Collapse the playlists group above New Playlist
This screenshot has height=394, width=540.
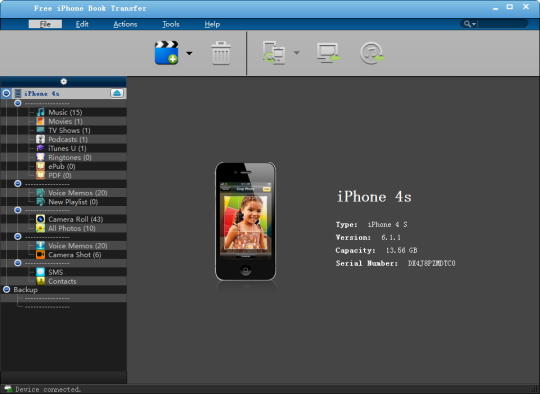pyautogui.click(x=18, y=184)
